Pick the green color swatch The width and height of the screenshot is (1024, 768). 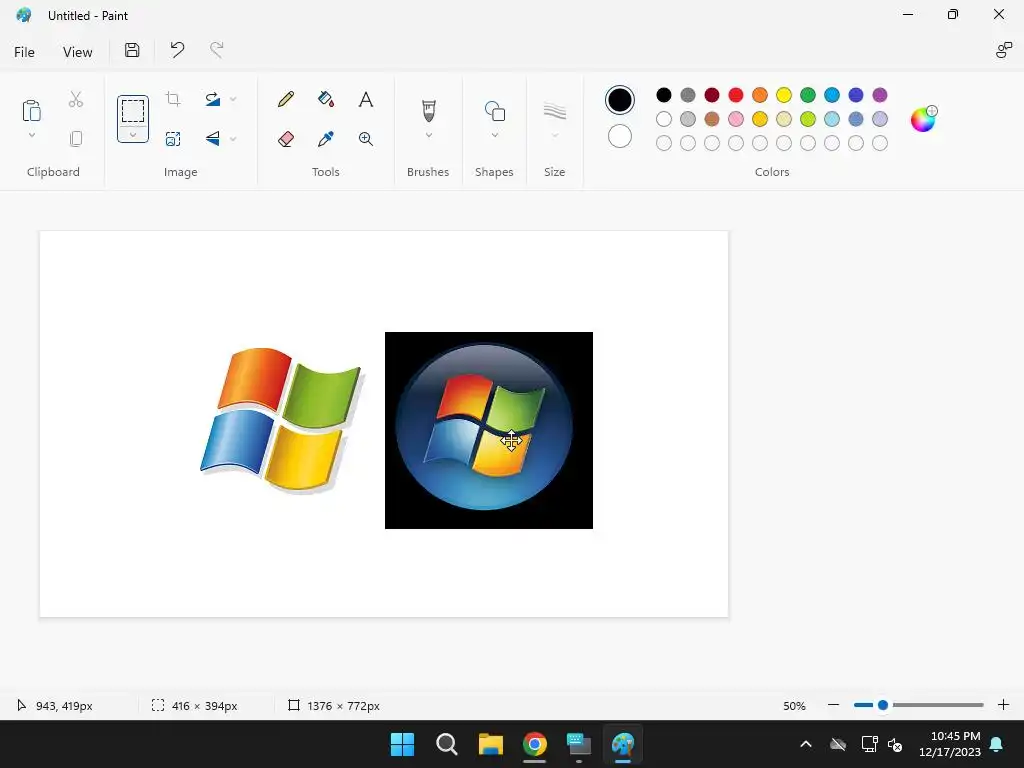point(808,95)
